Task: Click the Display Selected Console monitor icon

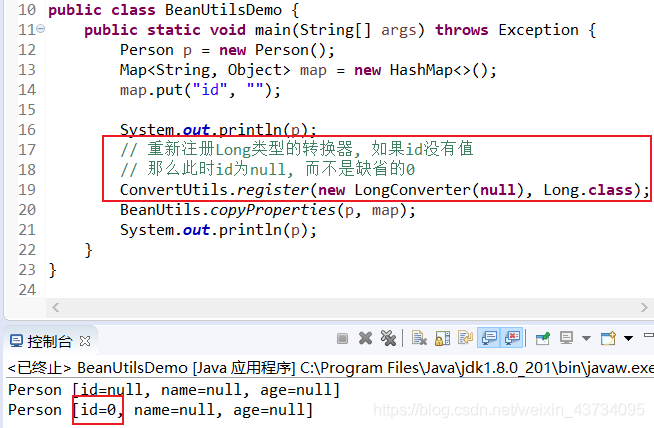Action: [x=566, y=338]
